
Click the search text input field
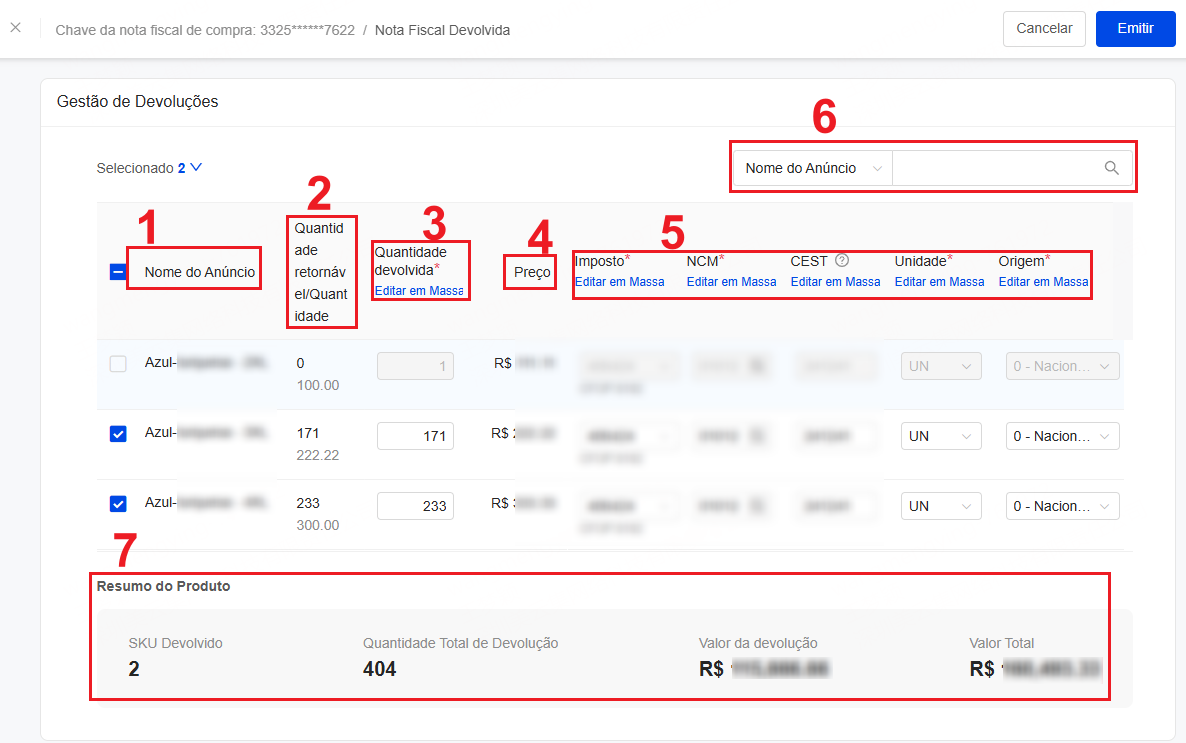coord(997,168)
